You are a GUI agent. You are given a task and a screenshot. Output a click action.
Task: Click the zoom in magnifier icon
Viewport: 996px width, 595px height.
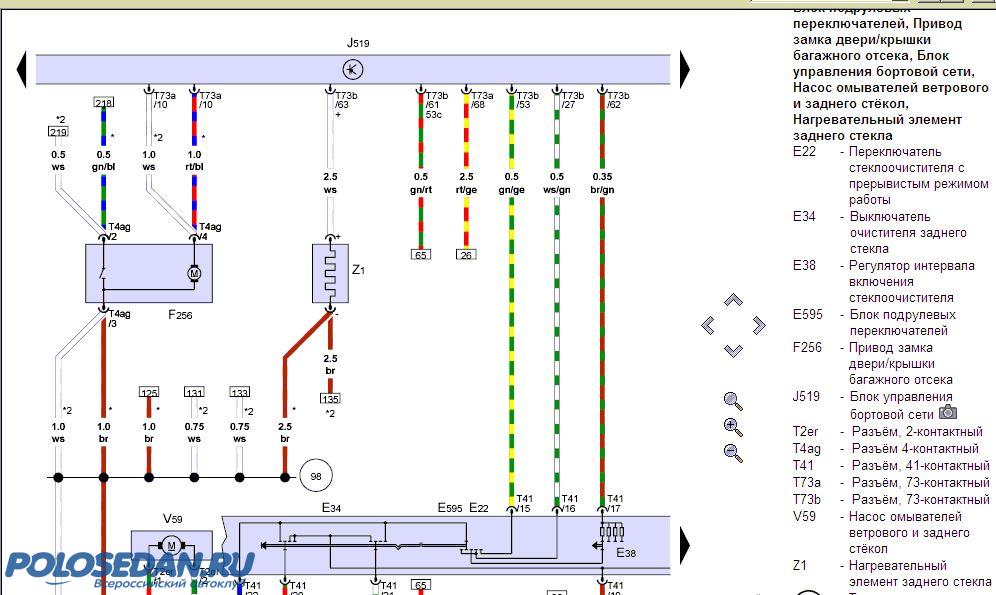pyautogui.click(x=733, y=427)
